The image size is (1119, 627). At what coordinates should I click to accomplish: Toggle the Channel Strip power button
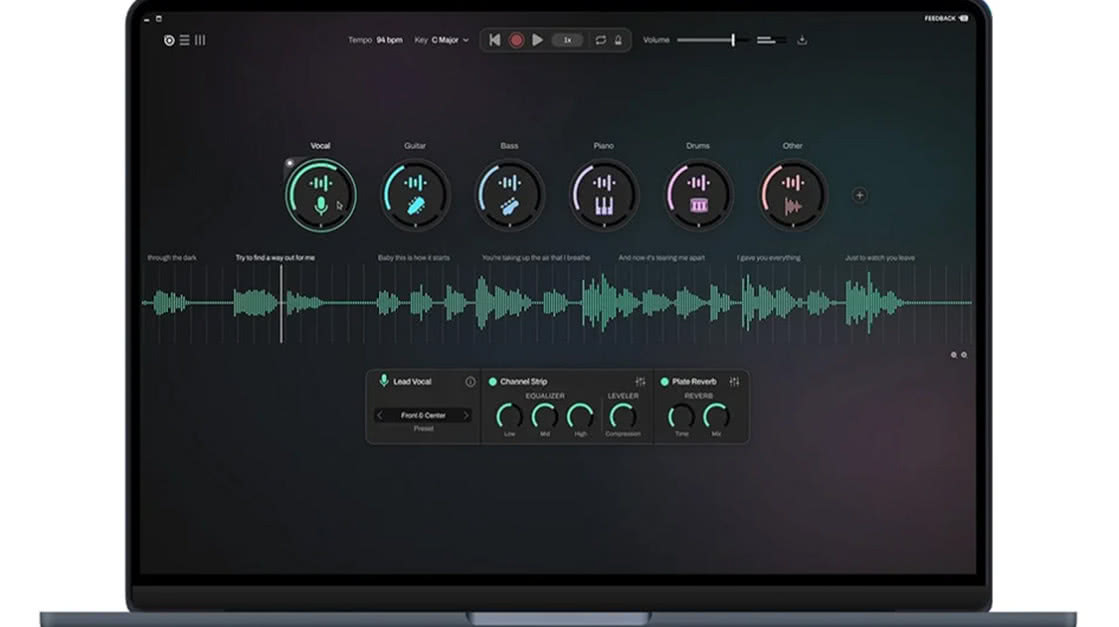point(492,382)
